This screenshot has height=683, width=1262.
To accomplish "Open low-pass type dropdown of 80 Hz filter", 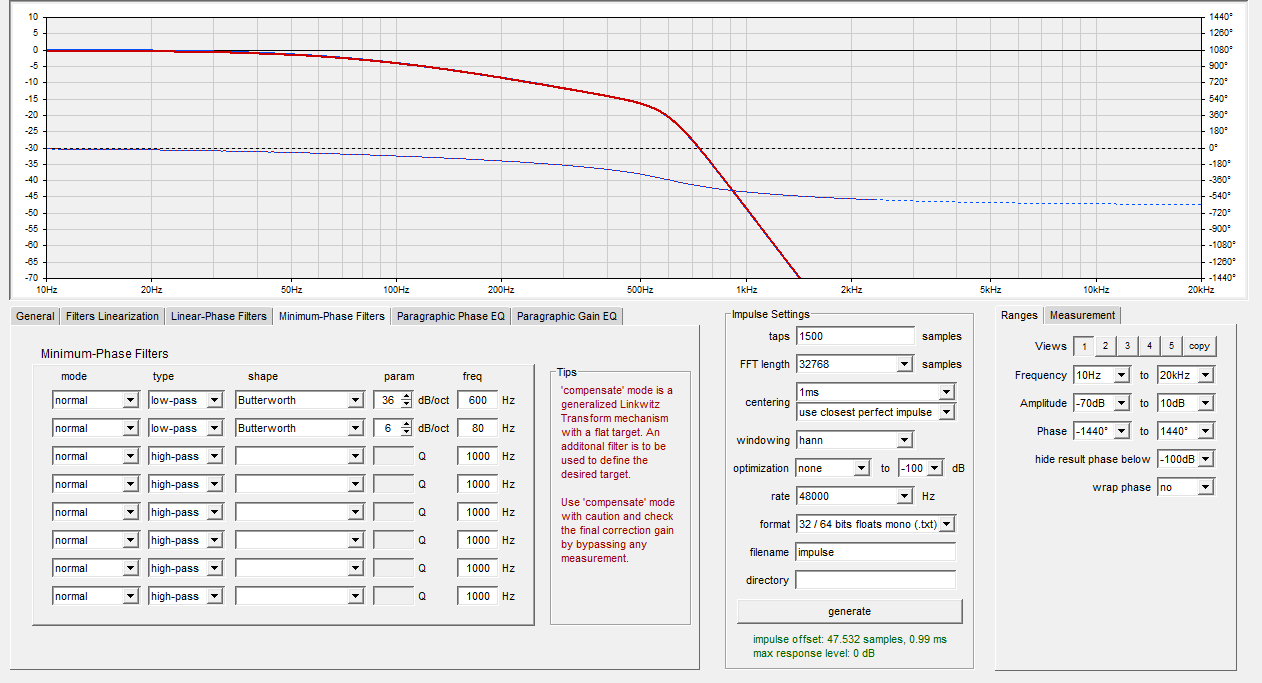I will [x=186, y=428].
